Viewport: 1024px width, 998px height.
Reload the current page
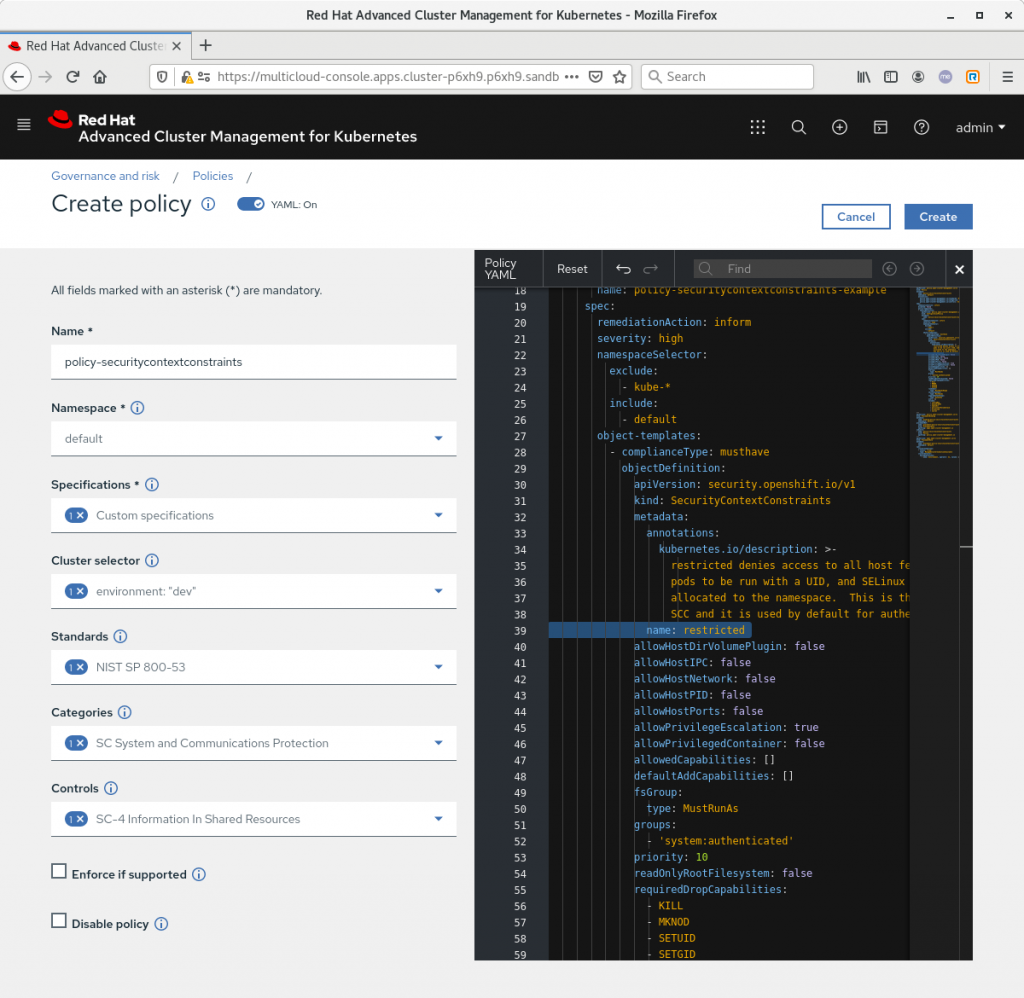[72, 76]
